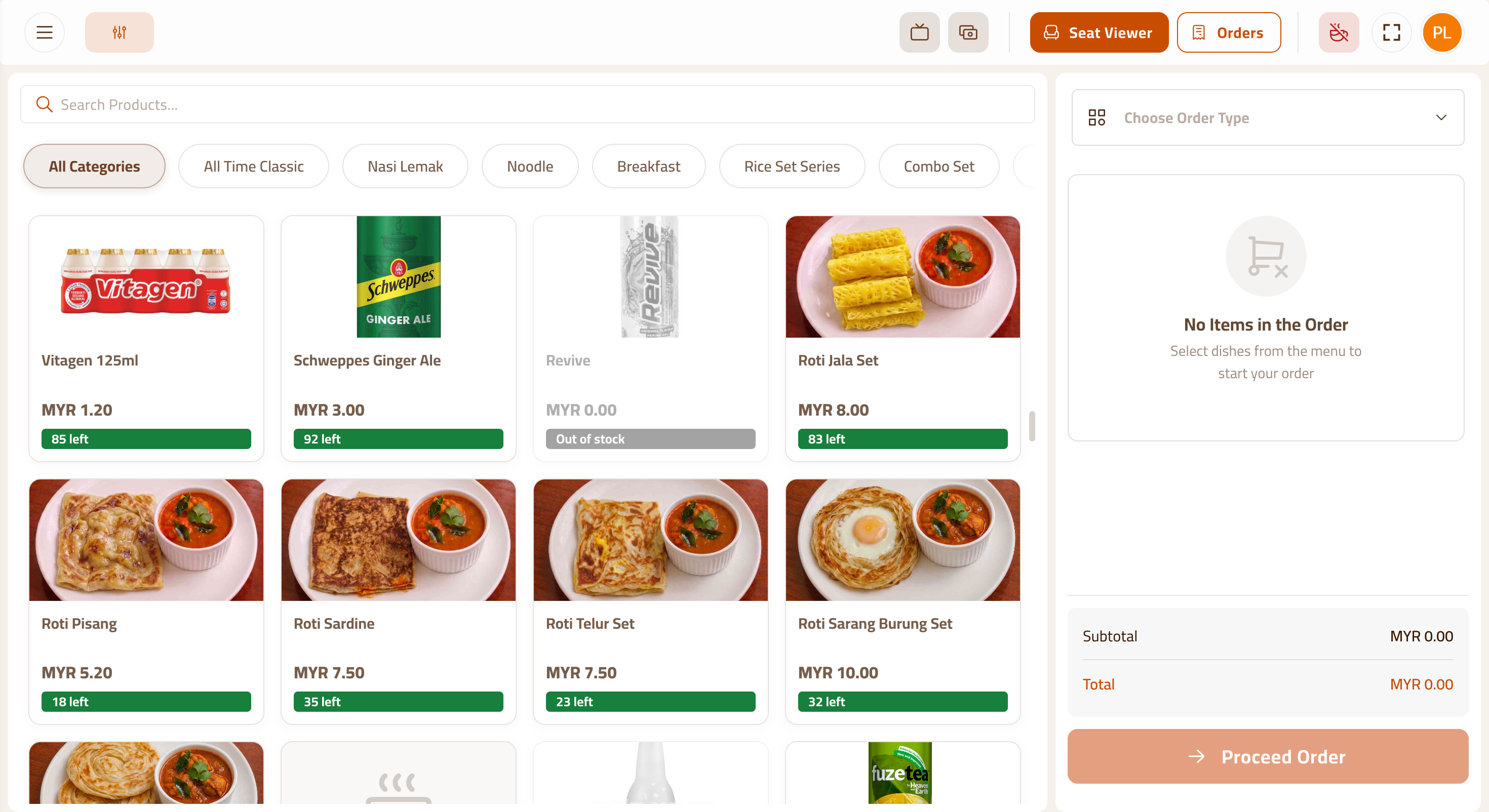Open the PL user profile avatar

(x=1441, y=32)
